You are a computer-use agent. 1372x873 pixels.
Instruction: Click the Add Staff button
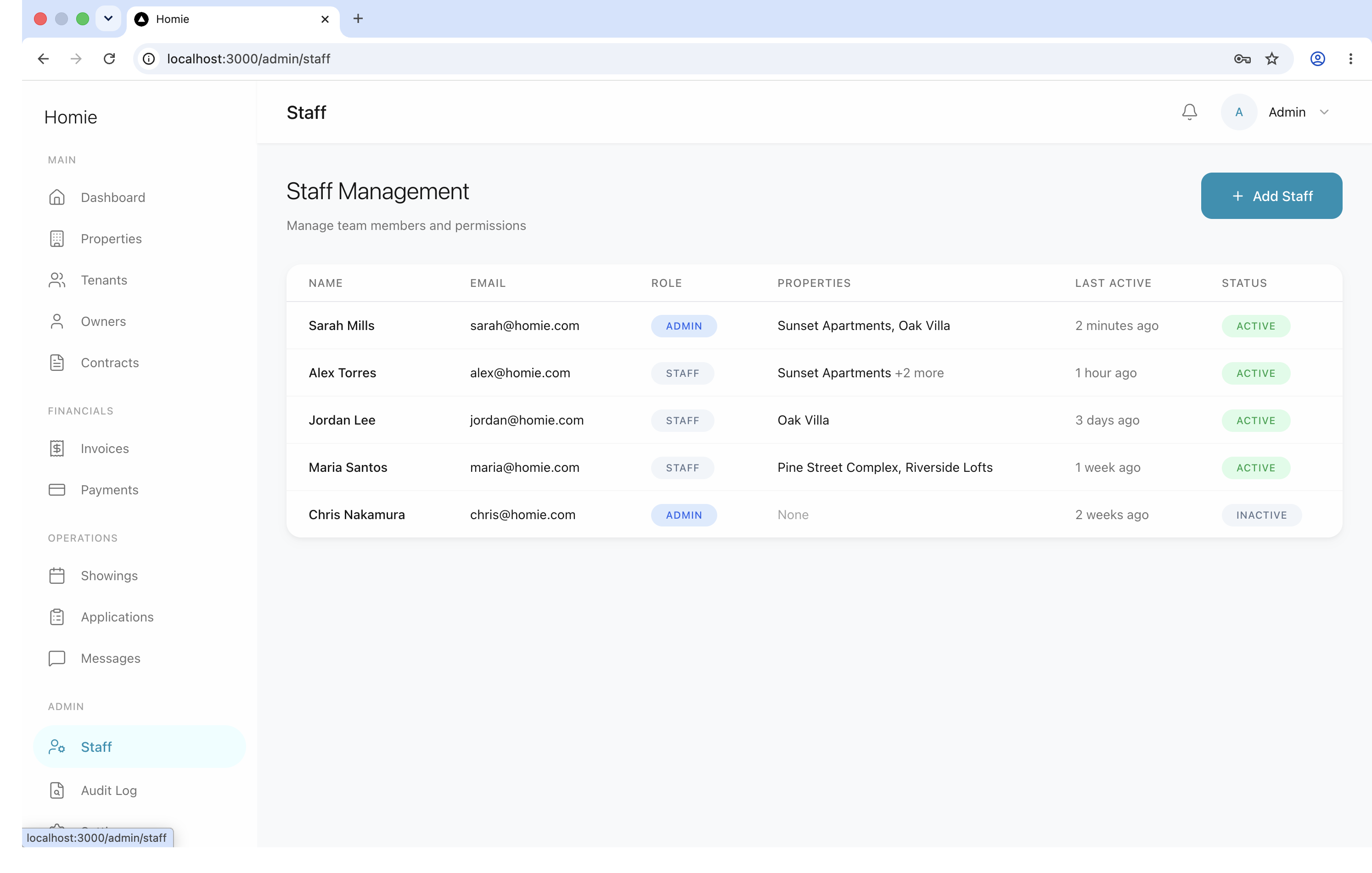[1271, 196]
